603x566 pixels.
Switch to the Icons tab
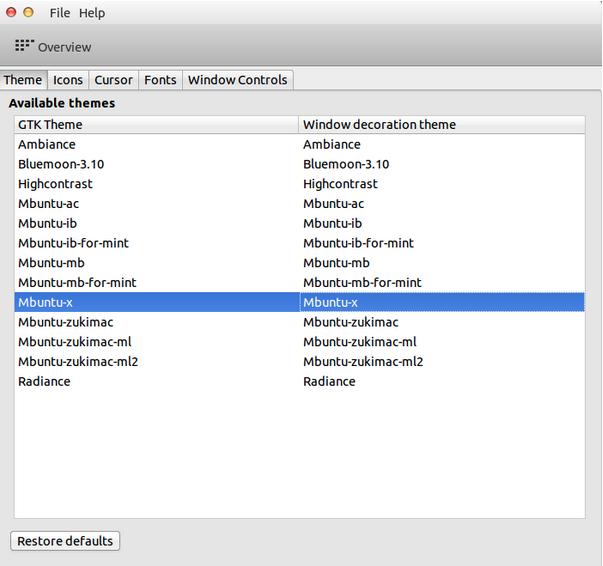(x=68, y=80)
